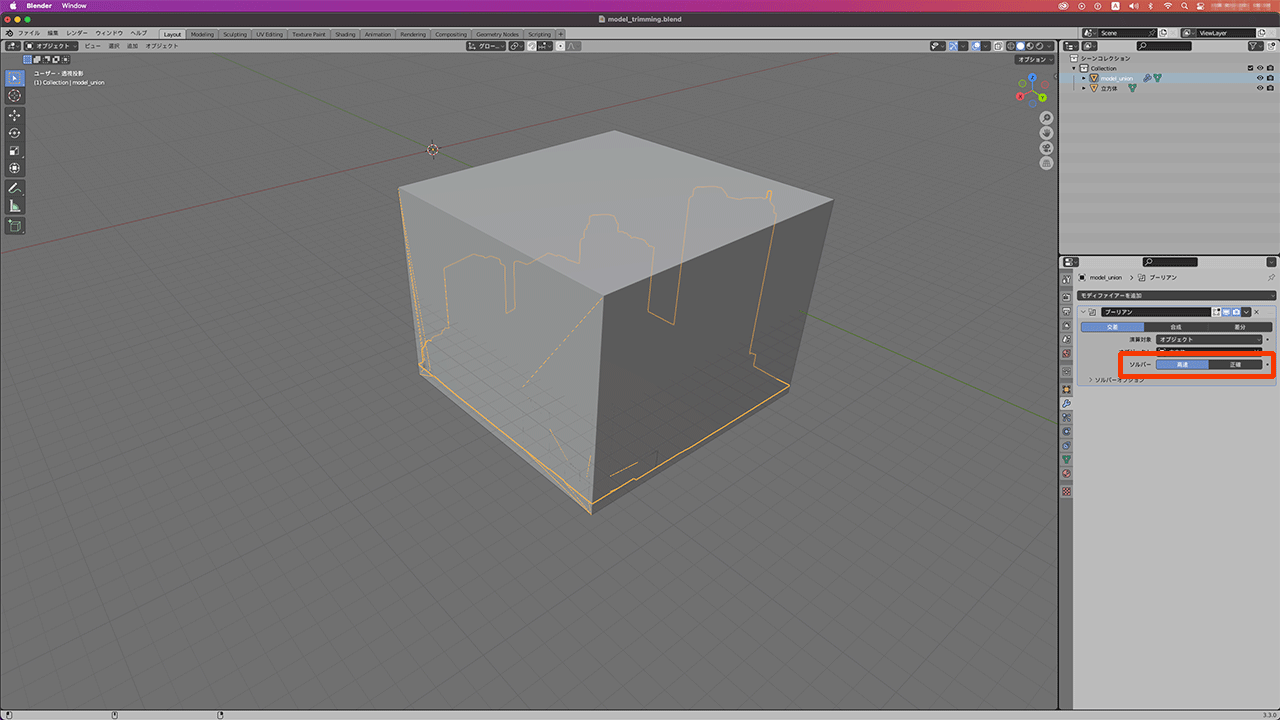This screenshot has width=1280, height=720.
Task: Open the Material properties tab
Action: (1066, 473)
